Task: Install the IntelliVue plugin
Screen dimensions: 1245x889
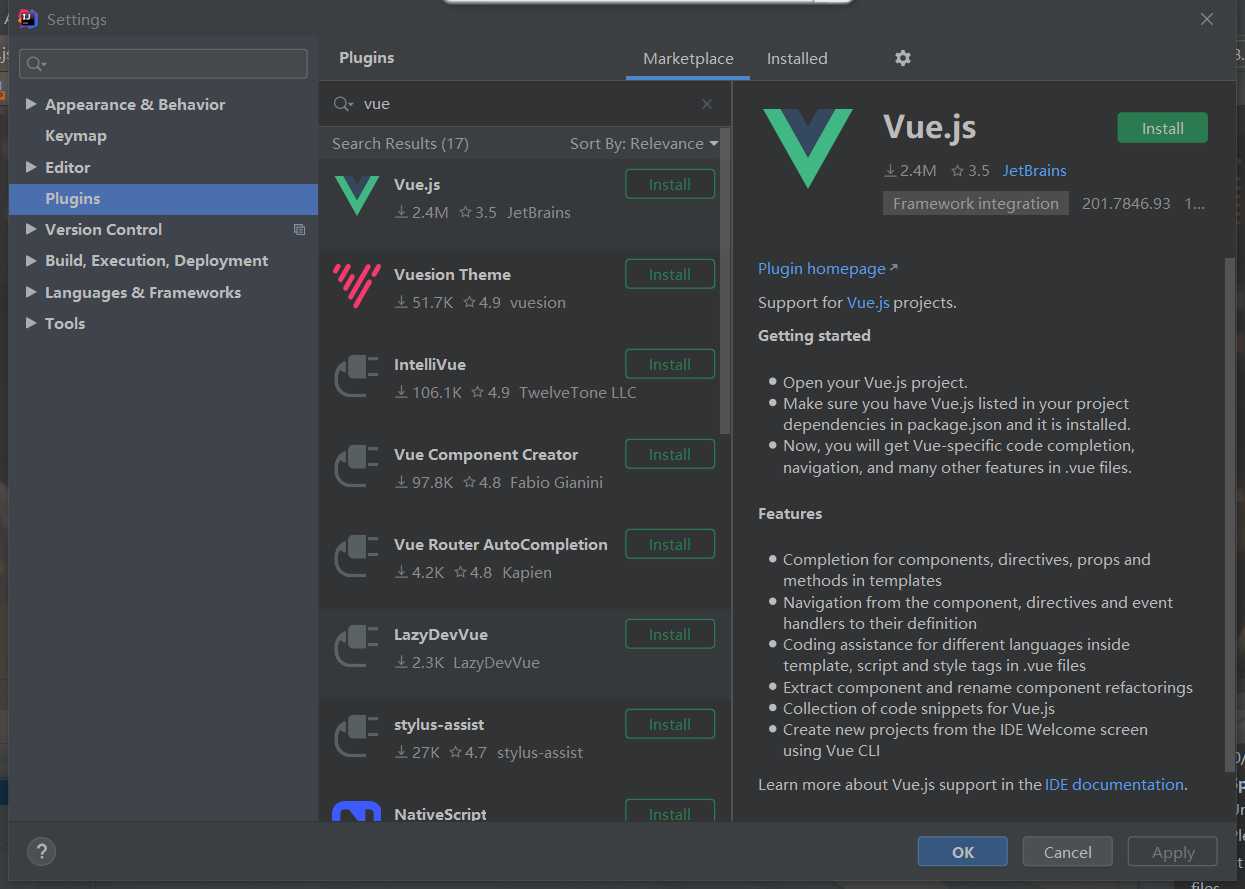Action: [670, 365]
